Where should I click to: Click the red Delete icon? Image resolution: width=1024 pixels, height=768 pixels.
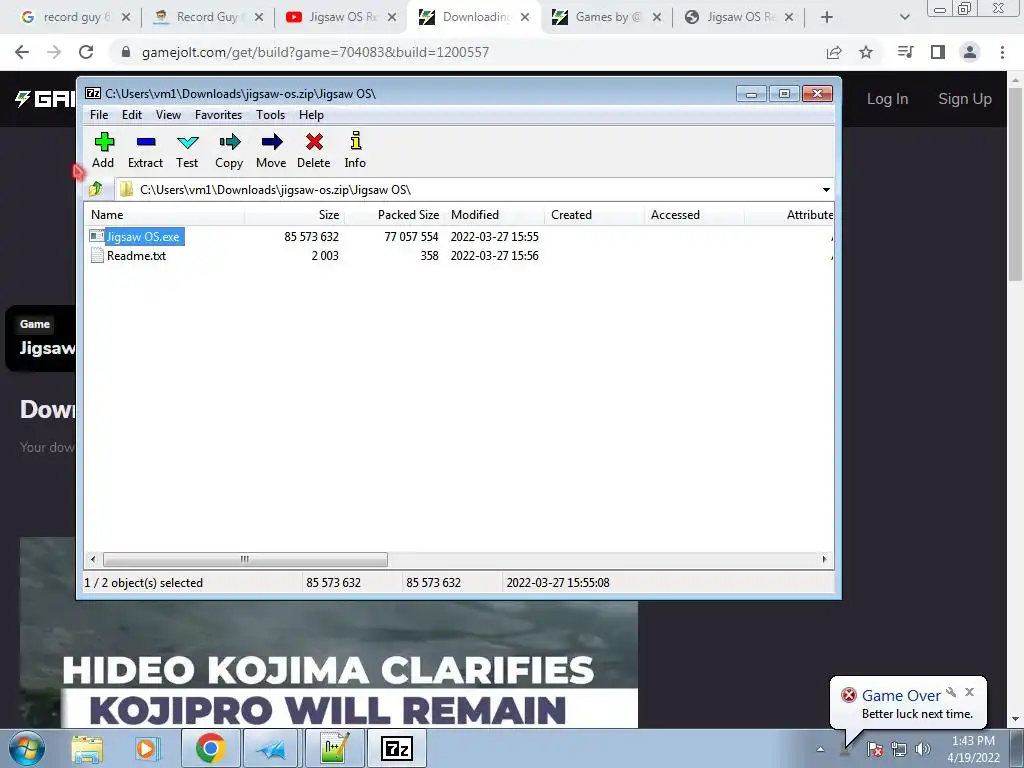pyautogui.click(x=313, y=150)
